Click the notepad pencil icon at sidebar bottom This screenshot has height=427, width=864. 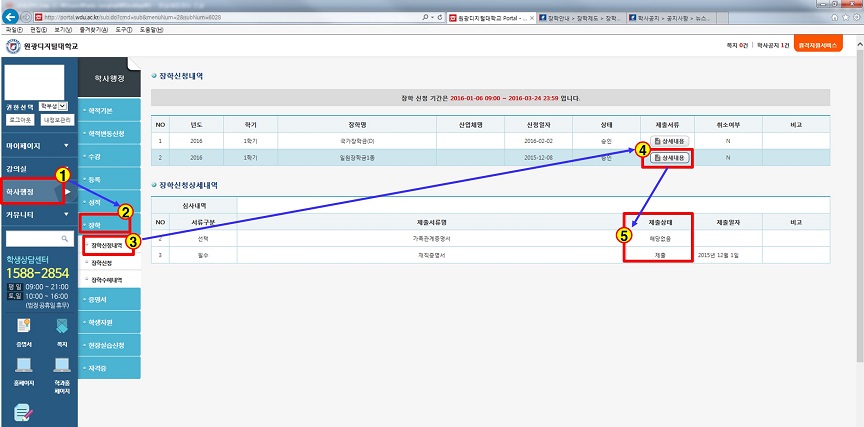[x=23, y=411]
